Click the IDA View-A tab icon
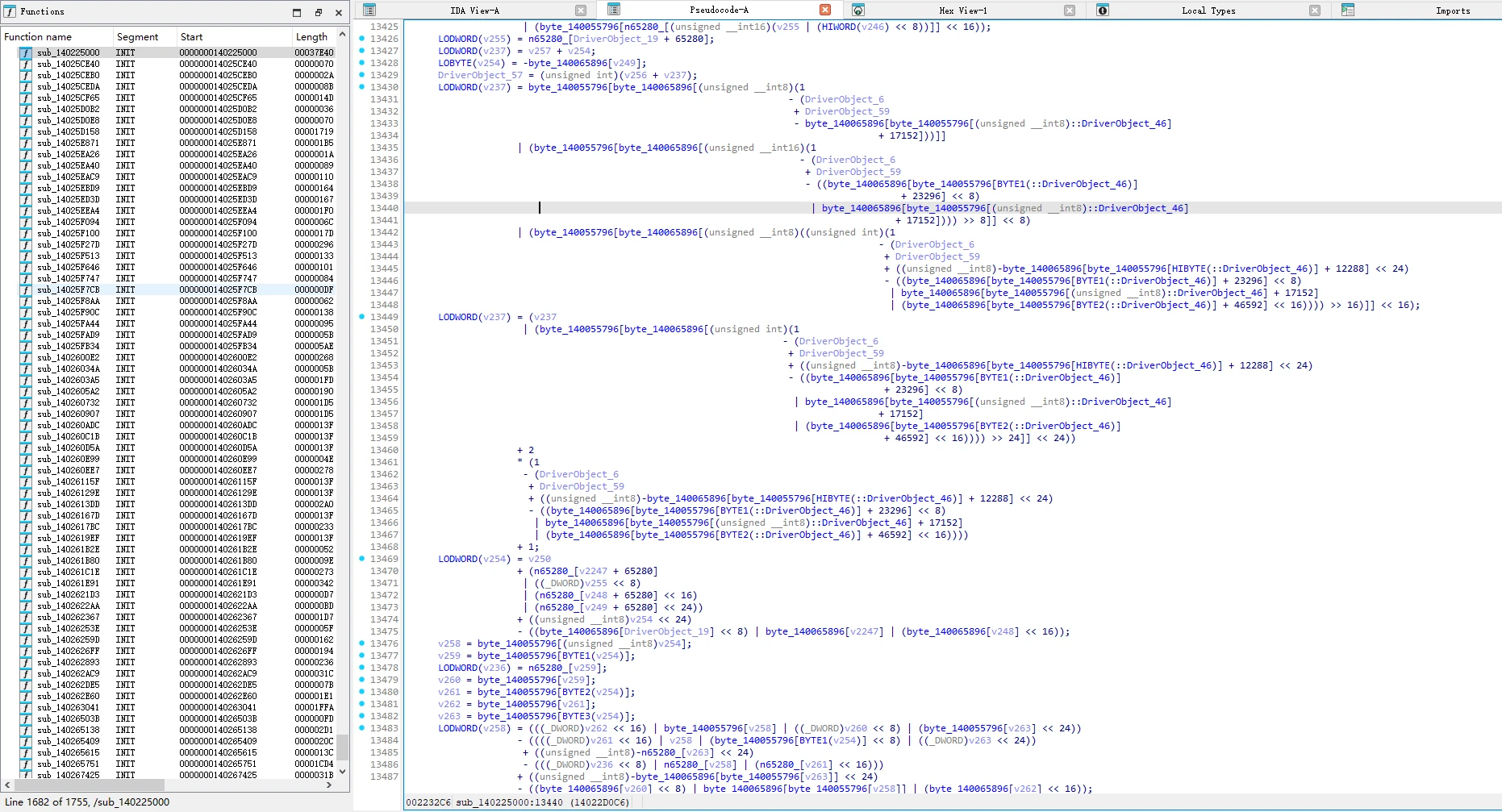1502x812 pixels. [x=369, y=10]
